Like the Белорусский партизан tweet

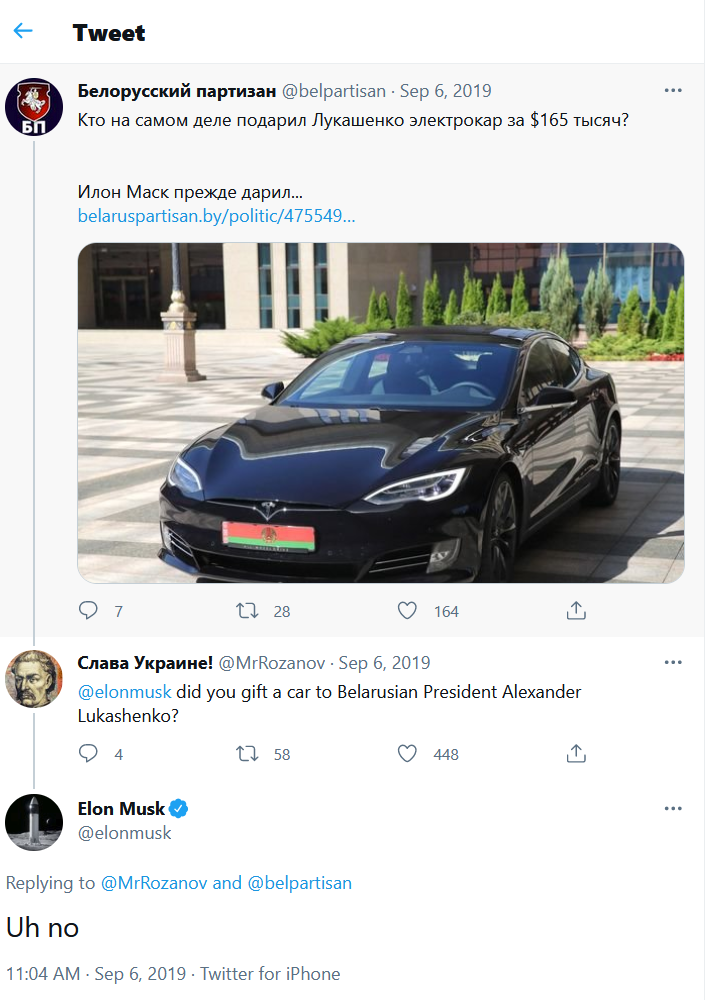tap(407, 610)
